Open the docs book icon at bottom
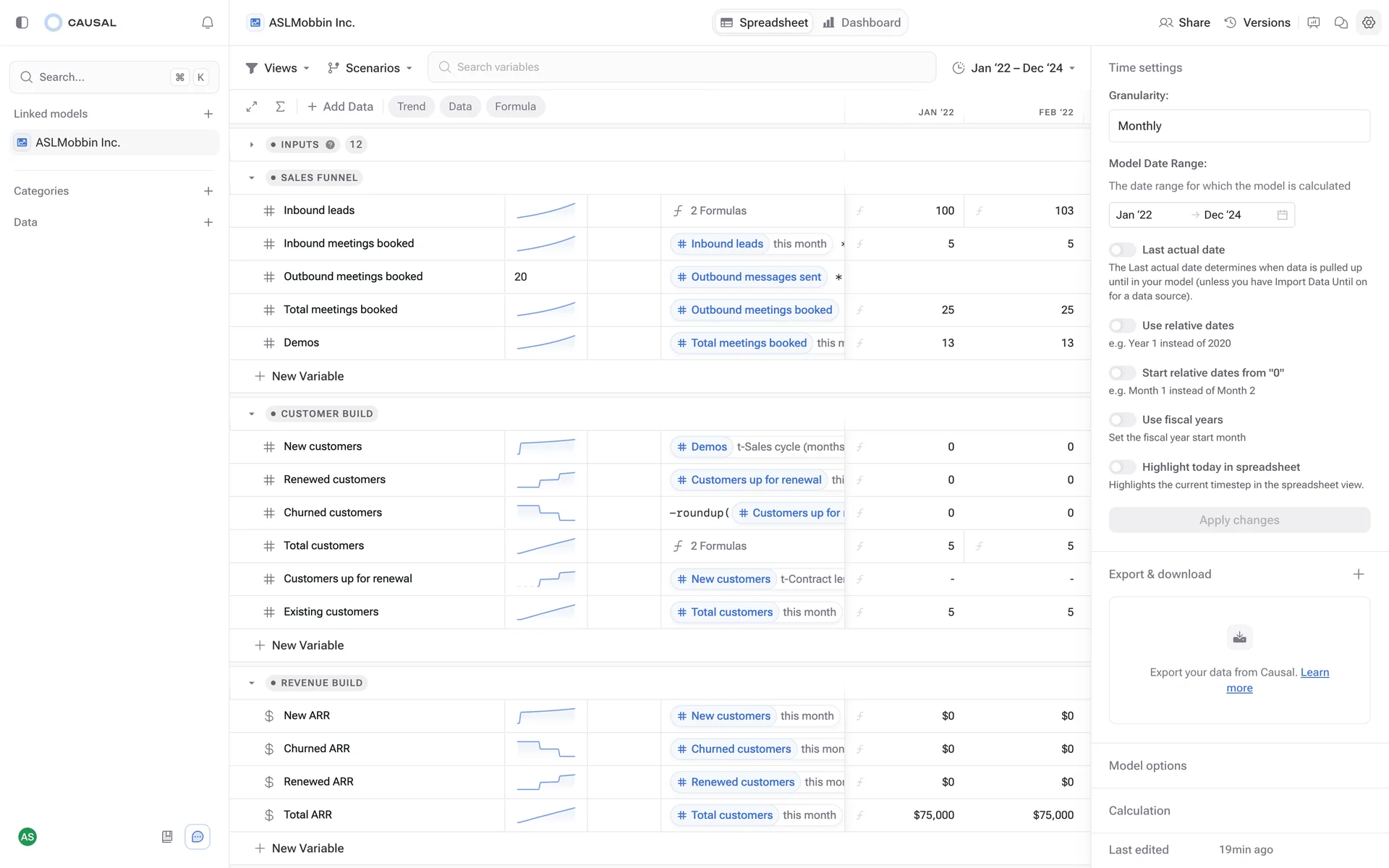Viewport: 1389px width, 868px height. (x=167, y=837)
